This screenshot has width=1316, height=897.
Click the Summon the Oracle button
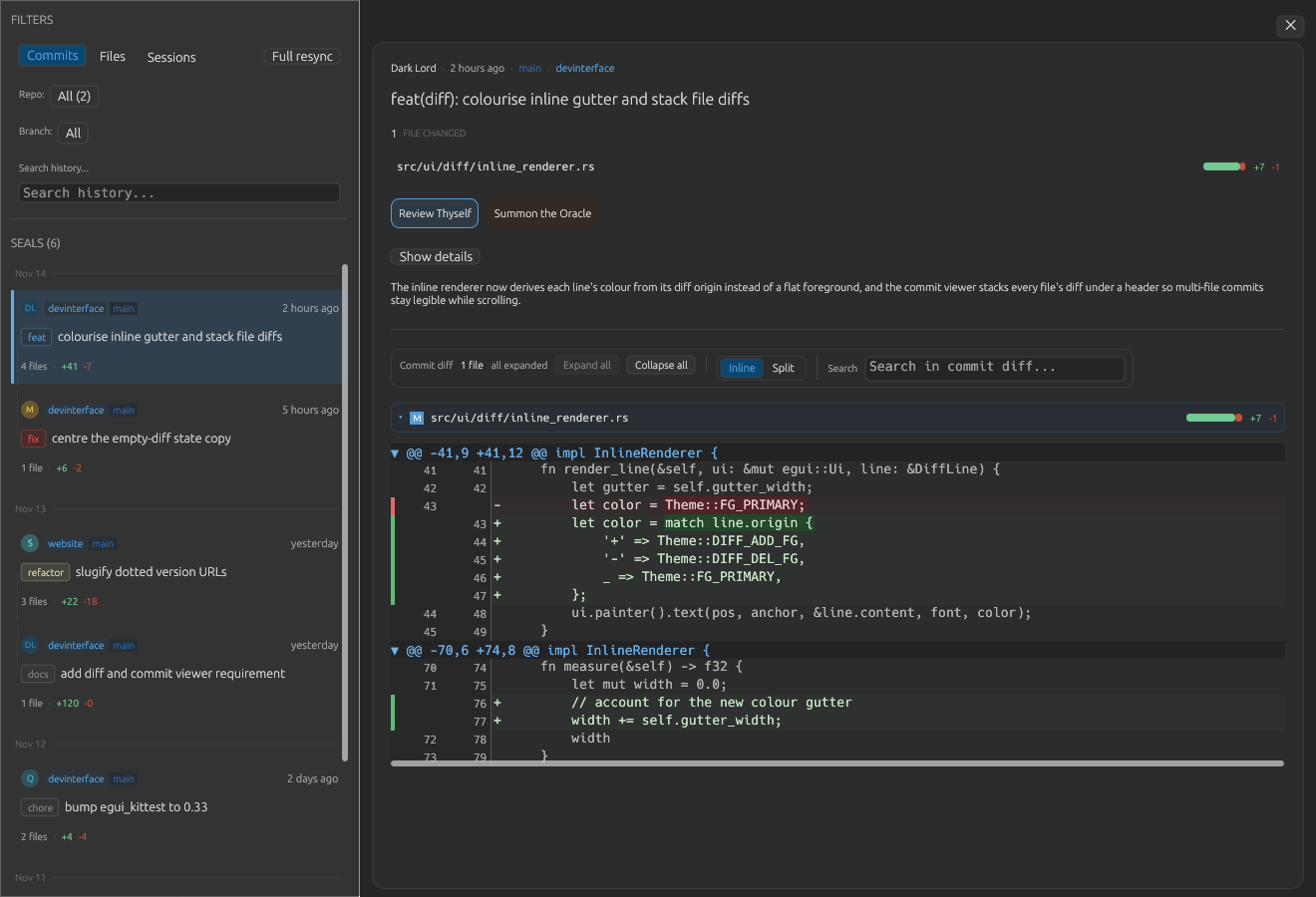pos(542,213)
